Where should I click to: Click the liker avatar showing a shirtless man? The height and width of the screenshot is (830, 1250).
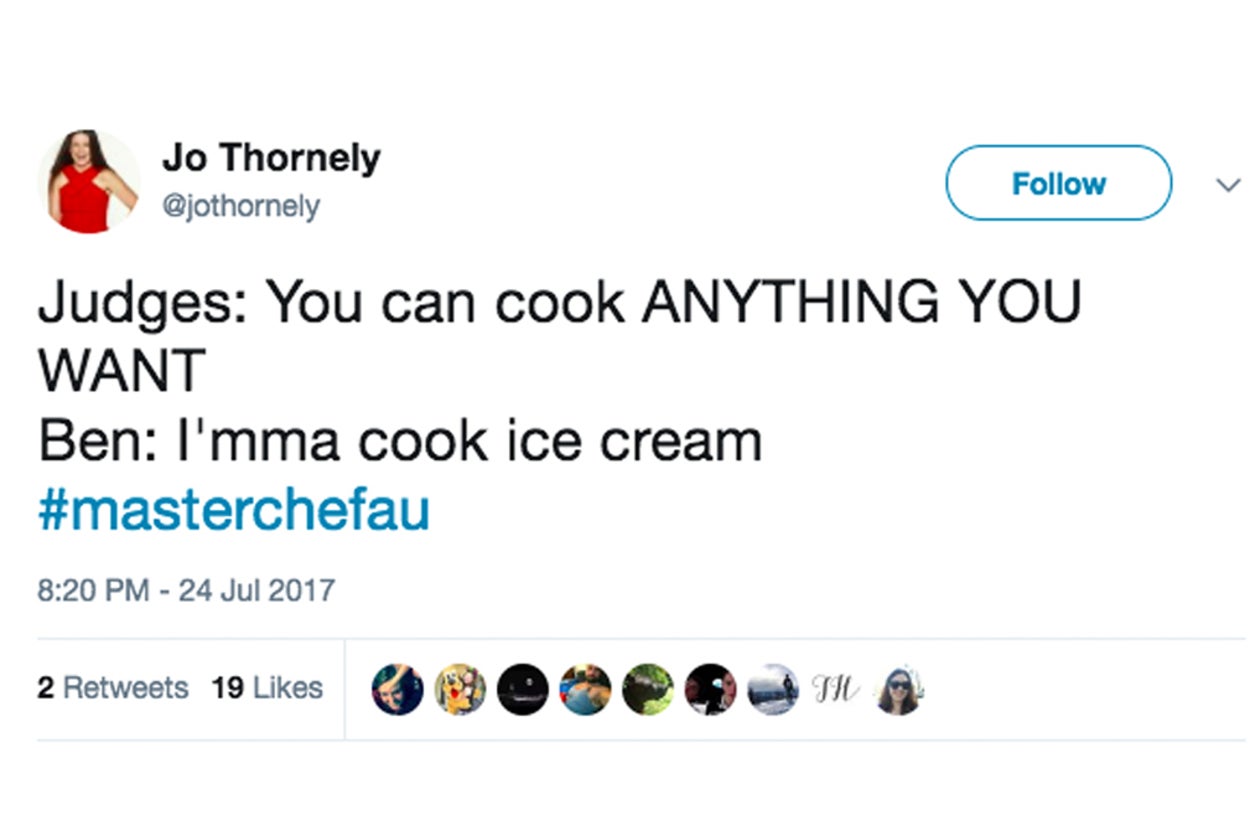(585, 689)
